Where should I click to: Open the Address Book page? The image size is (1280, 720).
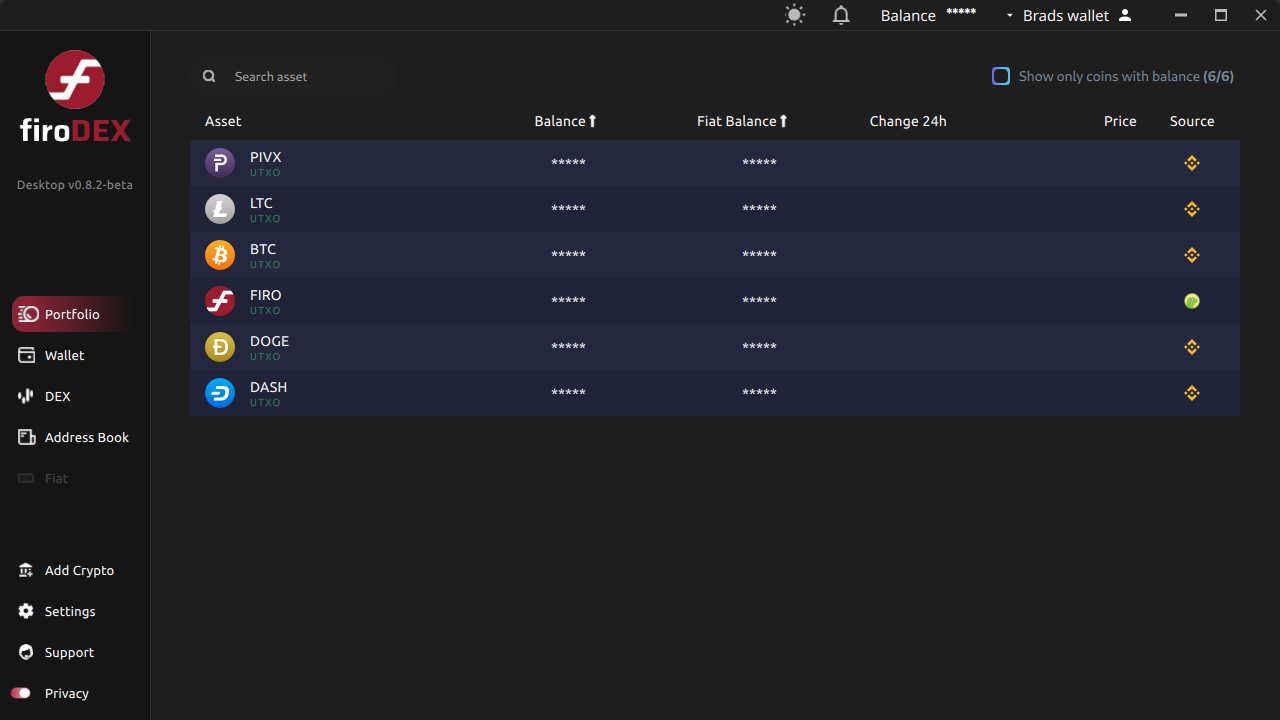[x=87, y=437]
